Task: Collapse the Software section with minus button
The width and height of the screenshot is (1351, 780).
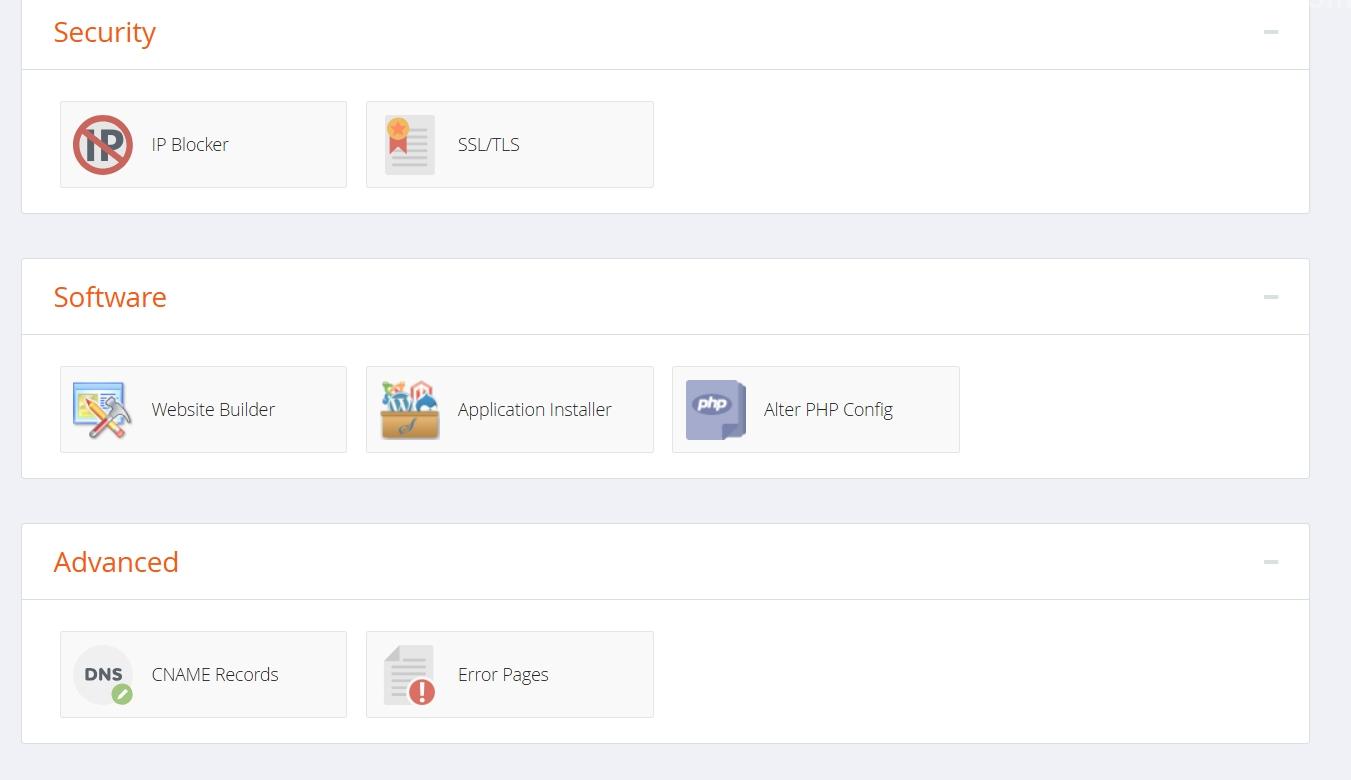Action: click(x=1271, y=297)
